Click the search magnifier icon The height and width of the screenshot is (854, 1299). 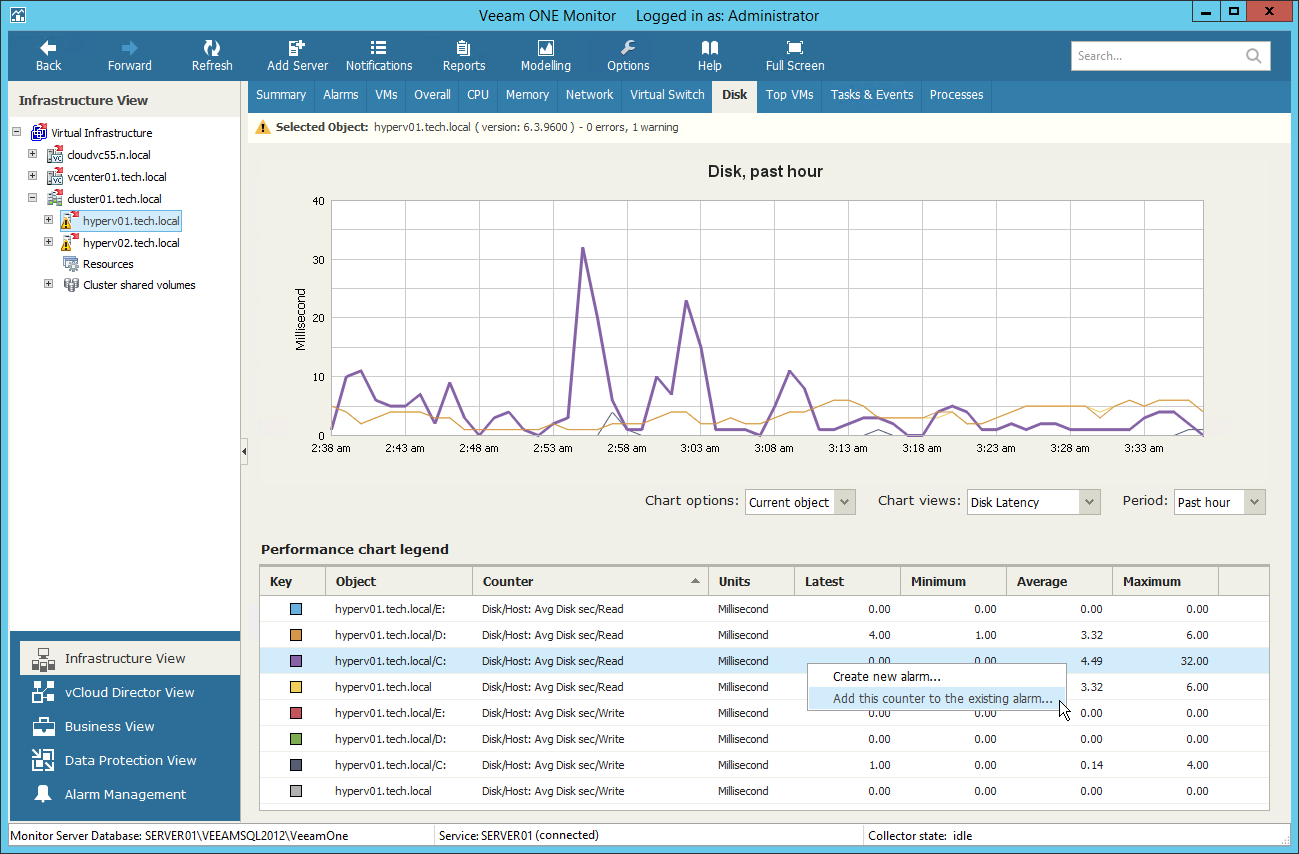pyautogui.click(x=1253, y=56)
